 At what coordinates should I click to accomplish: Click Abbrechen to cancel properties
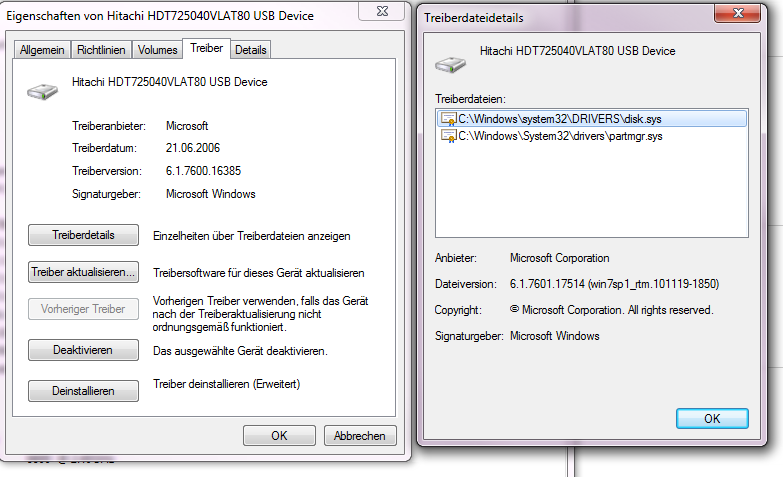[x=360, y=436]
